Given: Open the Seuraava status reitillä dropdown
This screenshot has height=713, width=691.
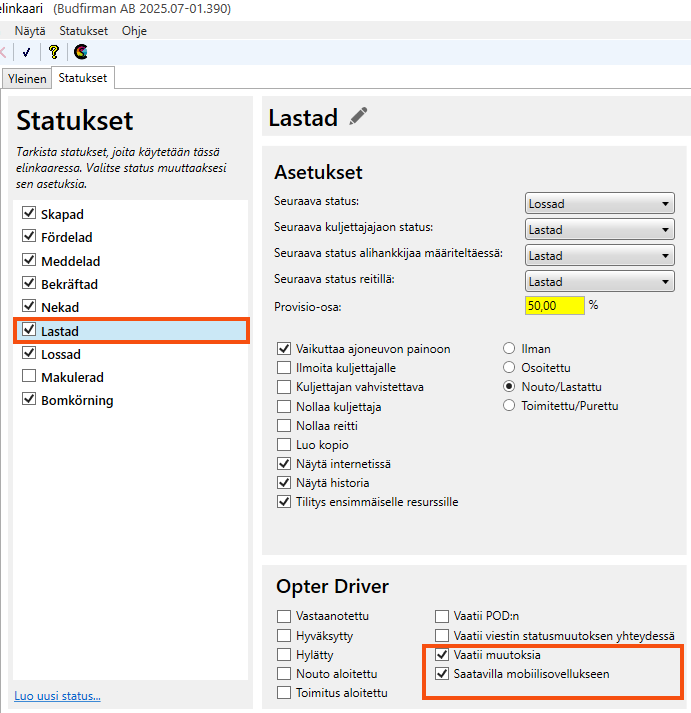Looking at the screenshot, I should [599, 282].
